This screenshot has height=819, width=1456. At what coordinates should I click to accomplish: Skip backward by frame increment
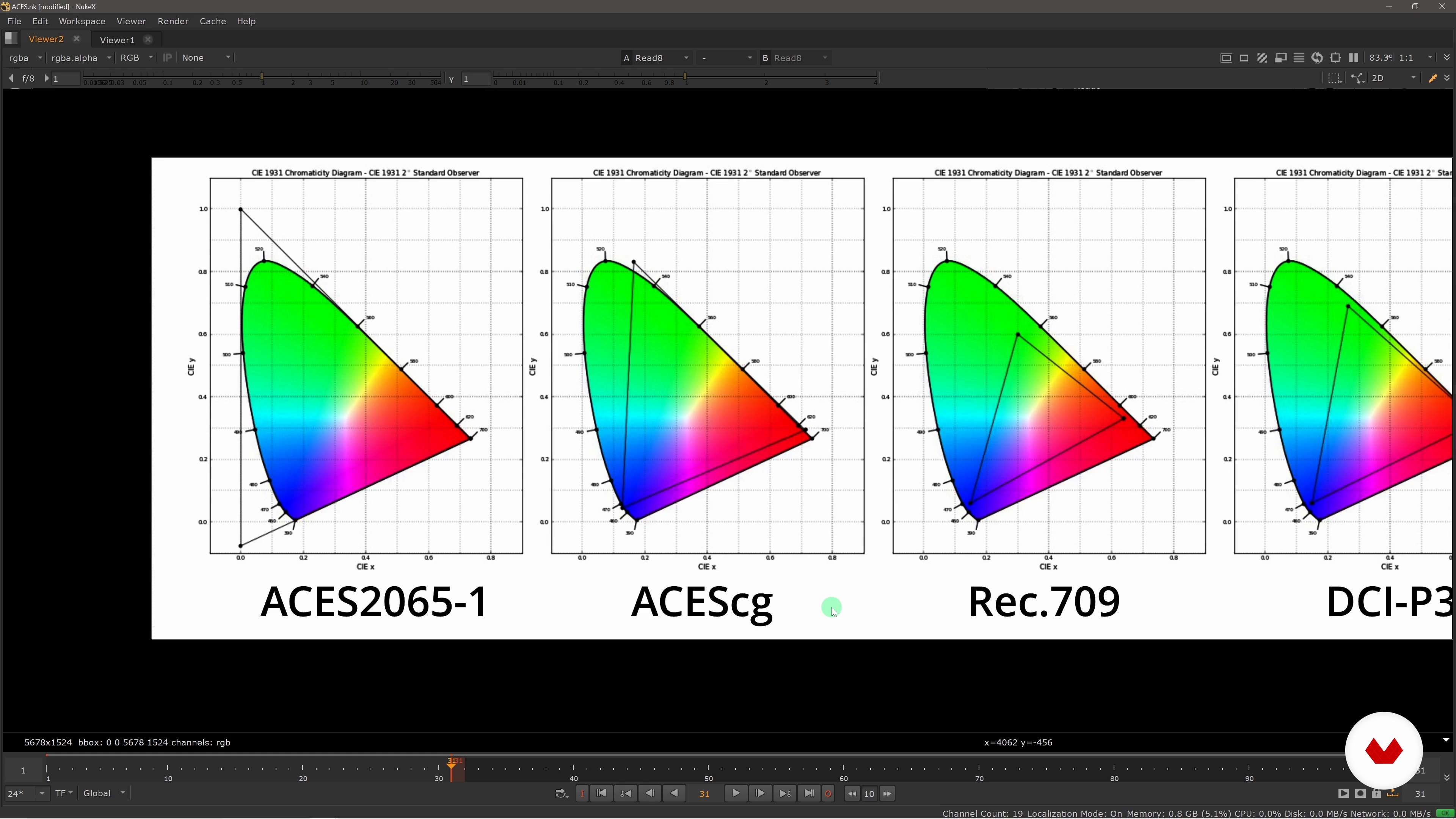[852, 794]
